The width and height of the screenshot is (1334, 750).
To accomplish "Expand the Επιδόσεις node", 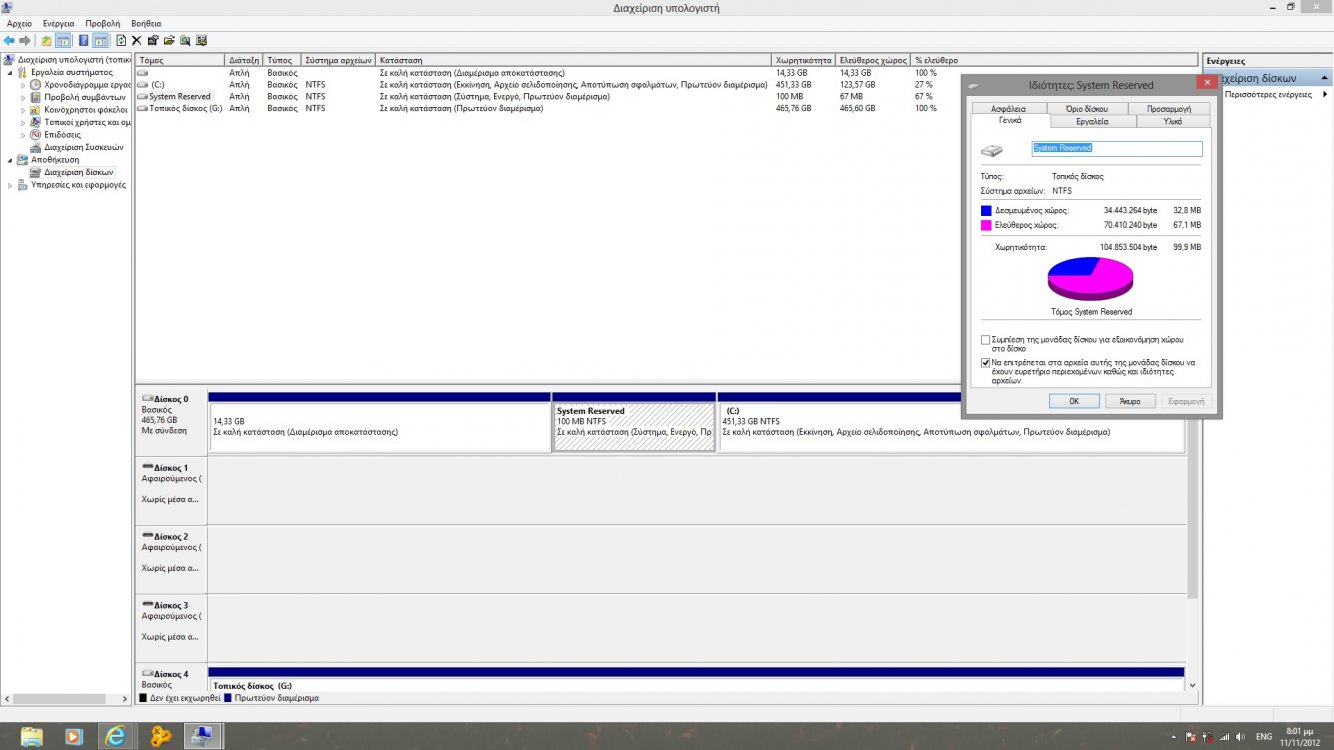I will (x=23, y=134).
